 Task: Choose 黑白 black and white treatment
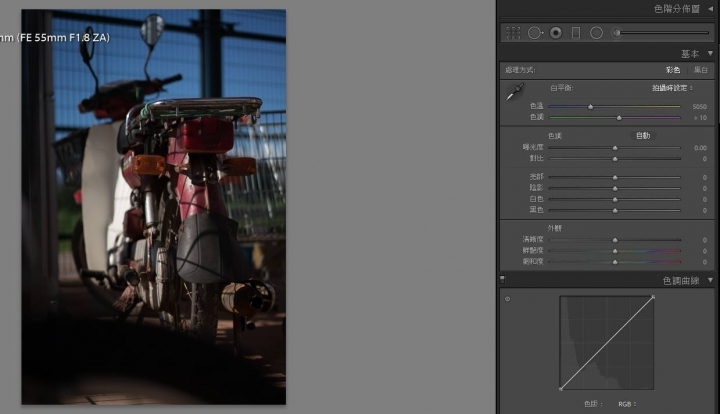pyautogui.click(x=700, y=70)
